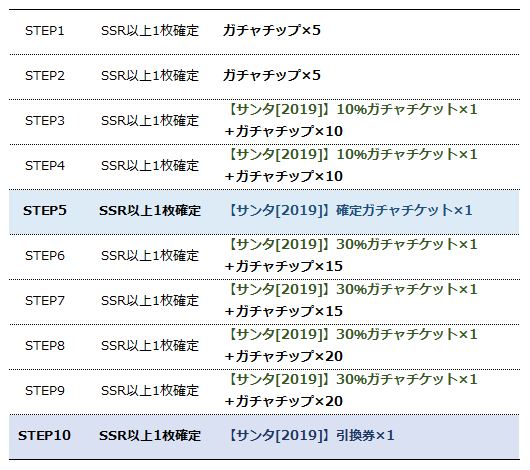
Task: Open STEP5 確定ガチャチケット×1 reward
Action: [x=350, y=210]
